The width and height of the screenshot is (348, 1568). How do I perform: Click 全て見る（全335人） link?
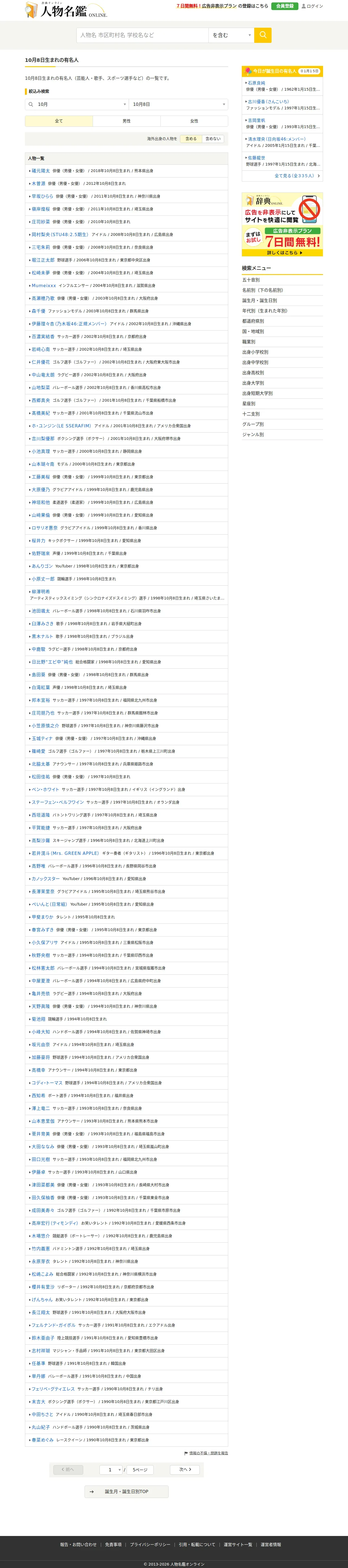tap(294, 176)
